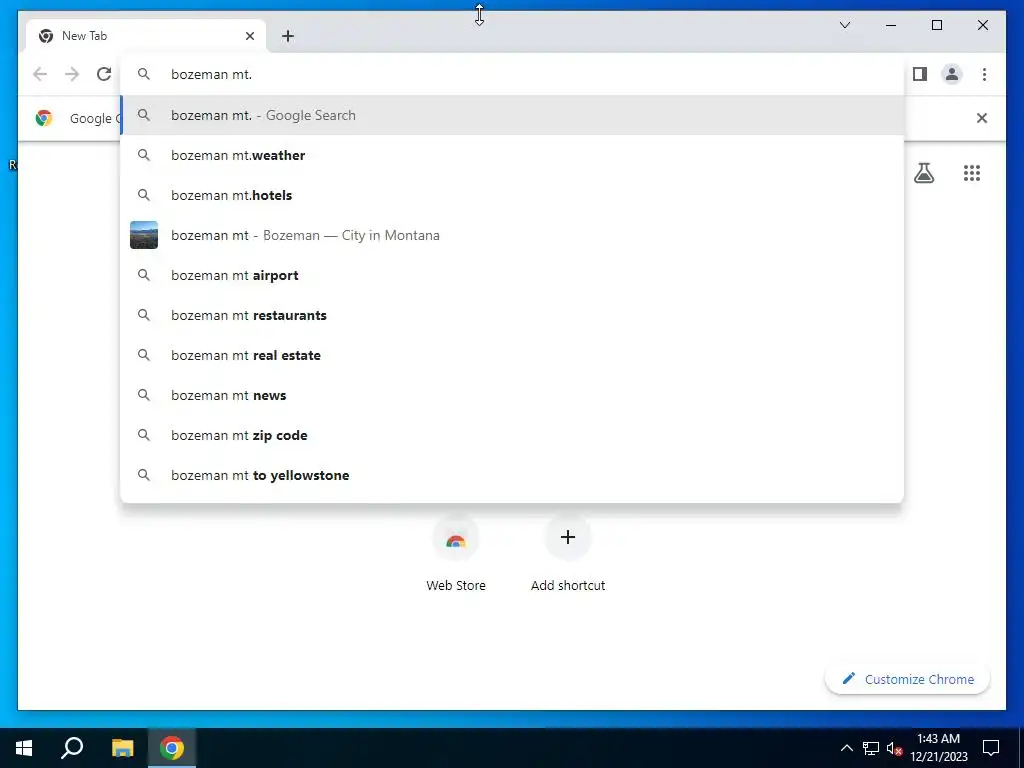Choose 'bozeman mt news' suggestion

[x=512, y=395]
